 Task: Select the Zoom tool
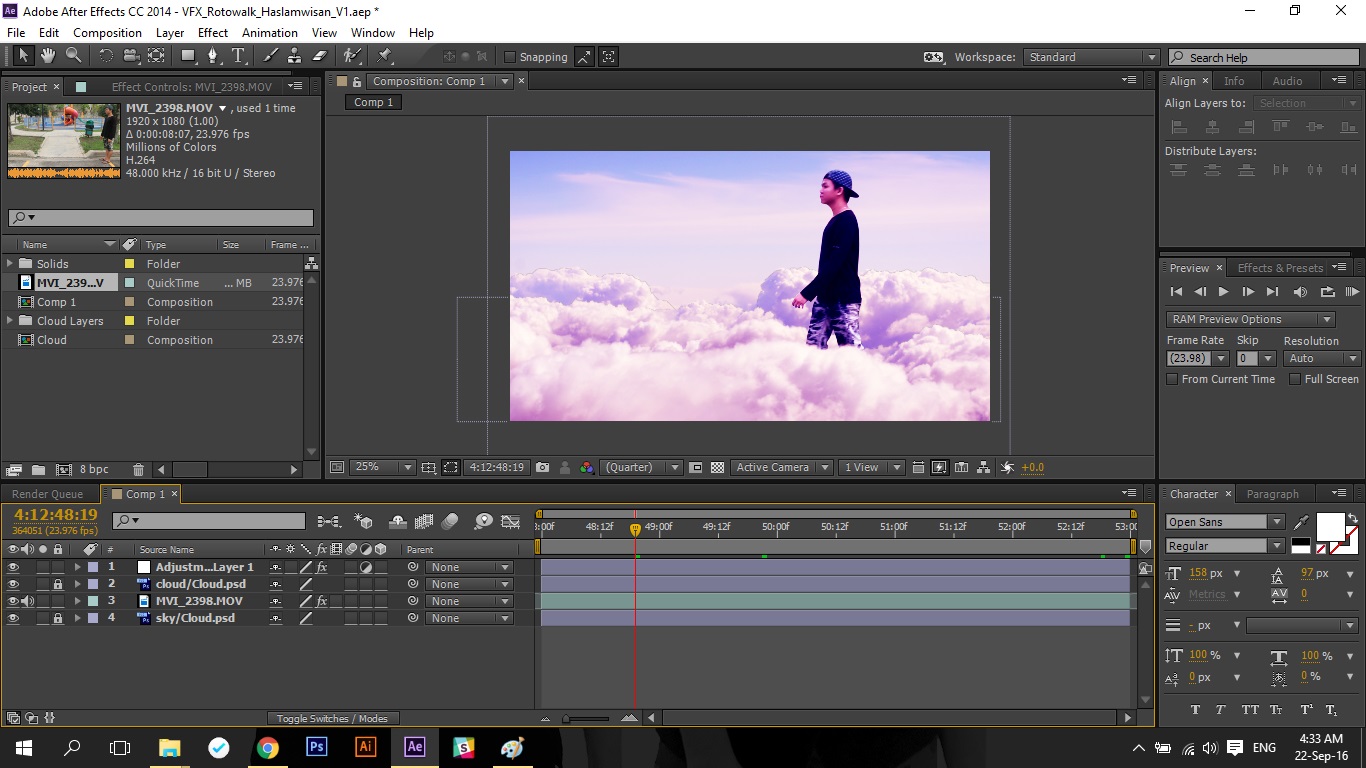[72, 57]
